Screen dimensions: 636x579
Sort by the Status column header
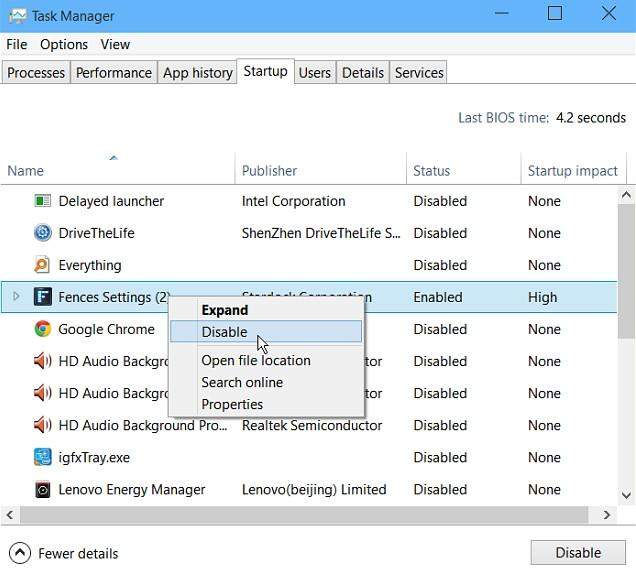tap(463, 170)
